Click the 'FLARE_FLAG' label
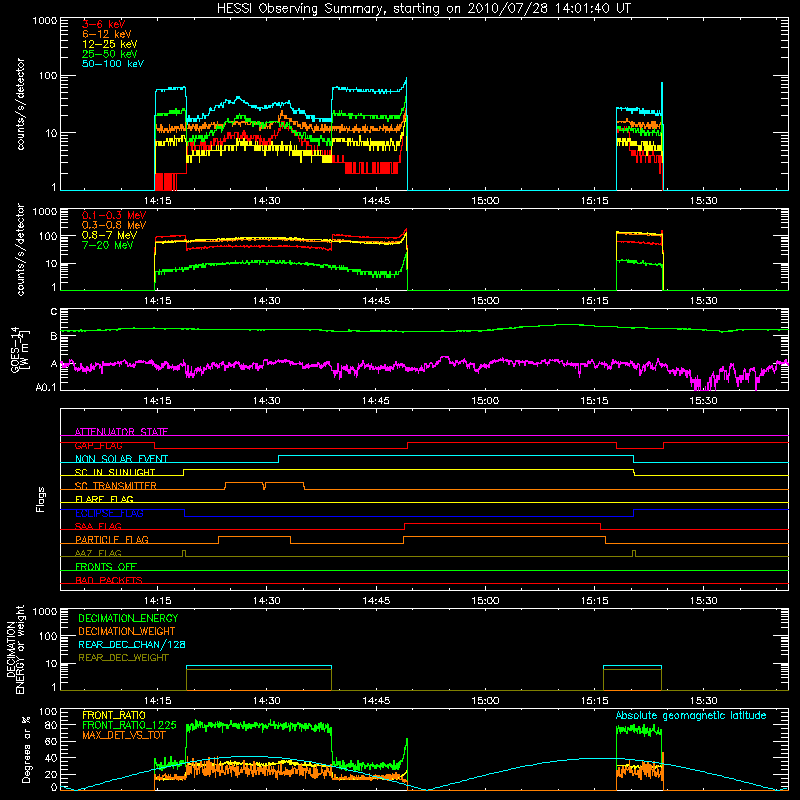Screen dimensions: 800x800 pos(104,499)
